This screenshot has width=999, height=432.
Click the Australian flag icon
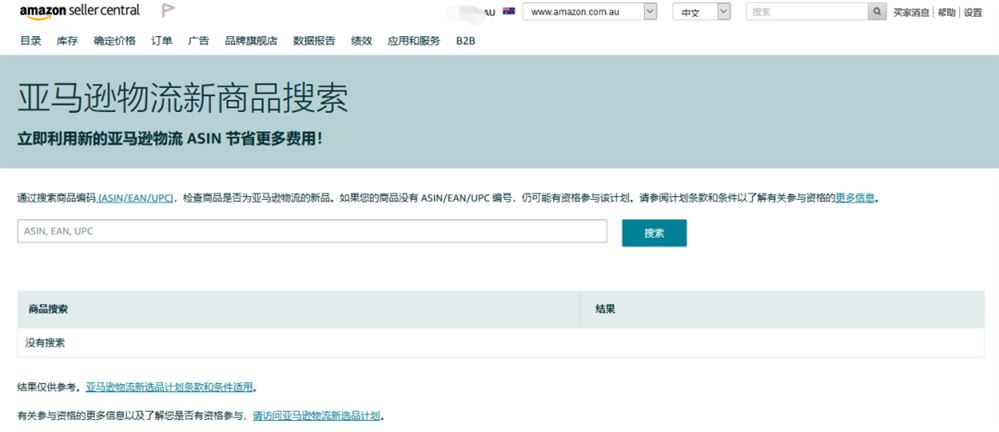pos(508,11)
